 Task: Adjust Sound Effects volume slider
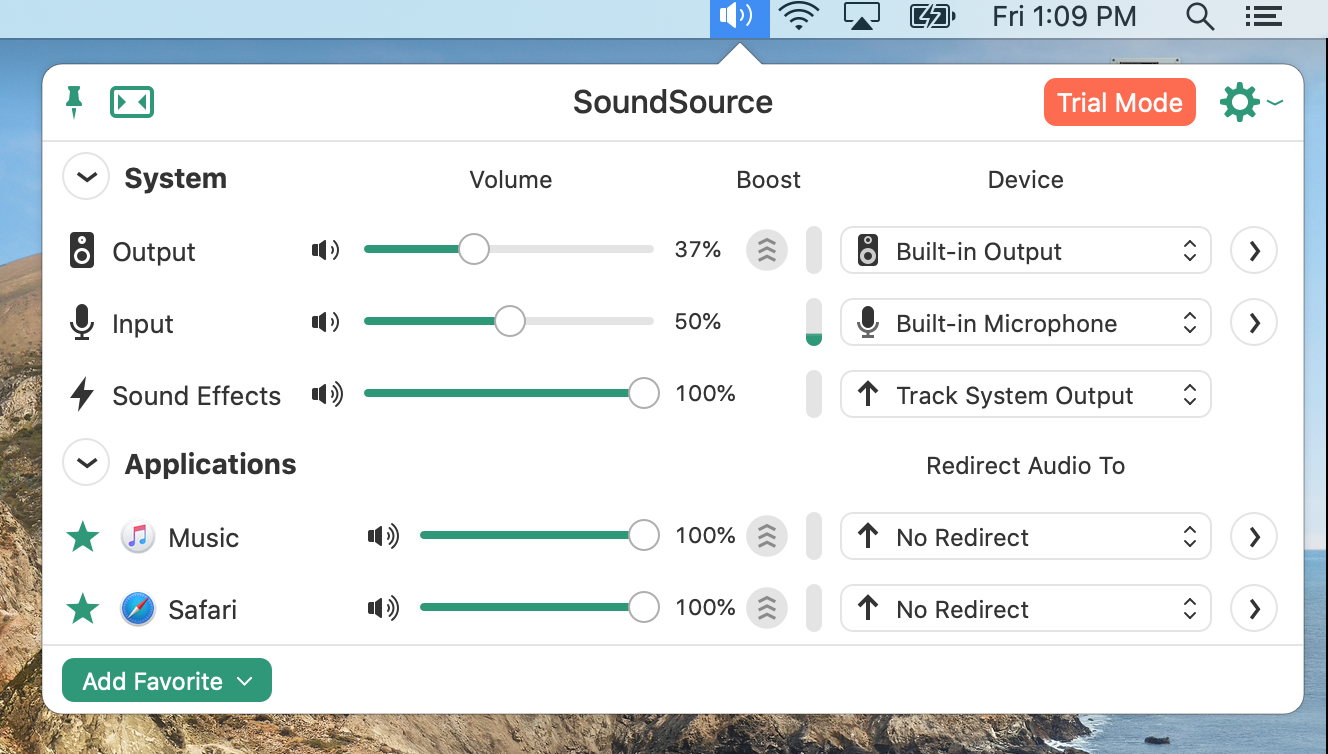click(511, 393)
